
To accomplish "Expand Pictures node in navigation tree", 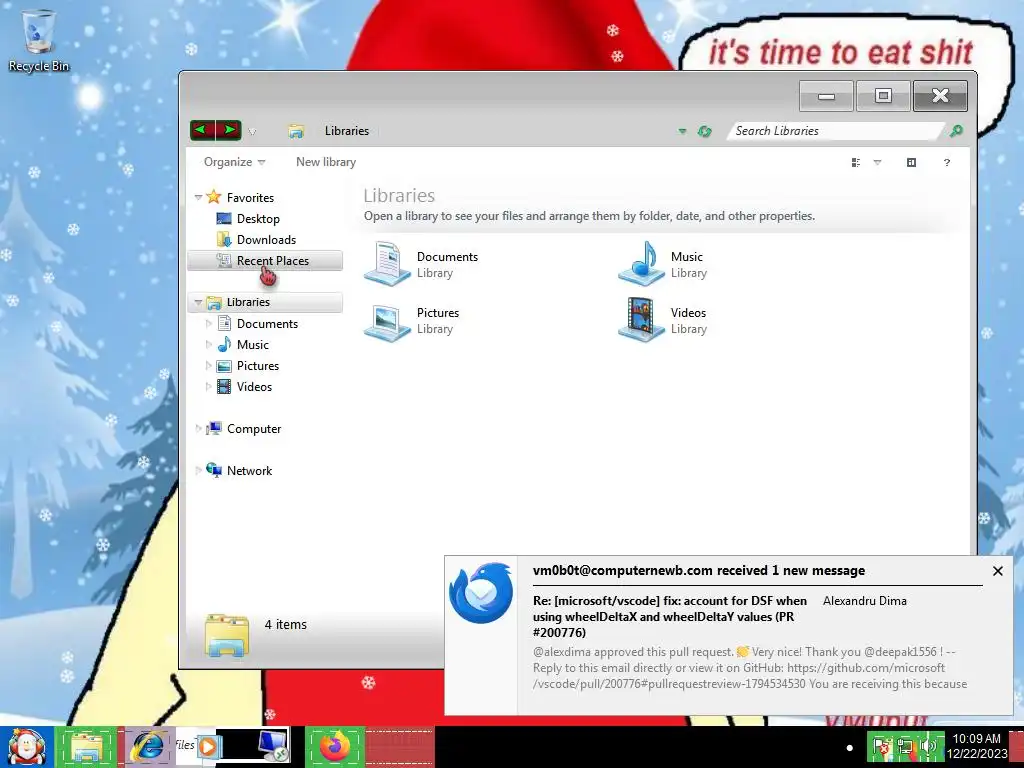I will coord(208,365).
